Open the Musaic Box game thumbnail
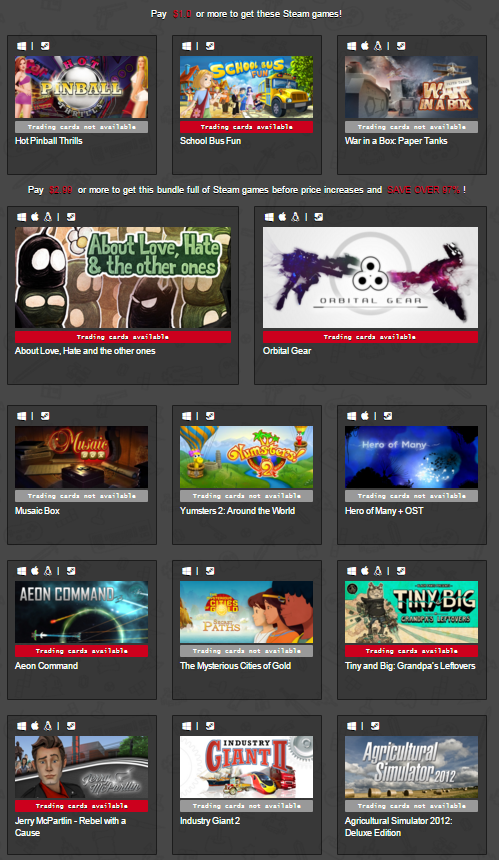This screenshot has height=860, width=499. pyautogui.click(x=81, y=457)
